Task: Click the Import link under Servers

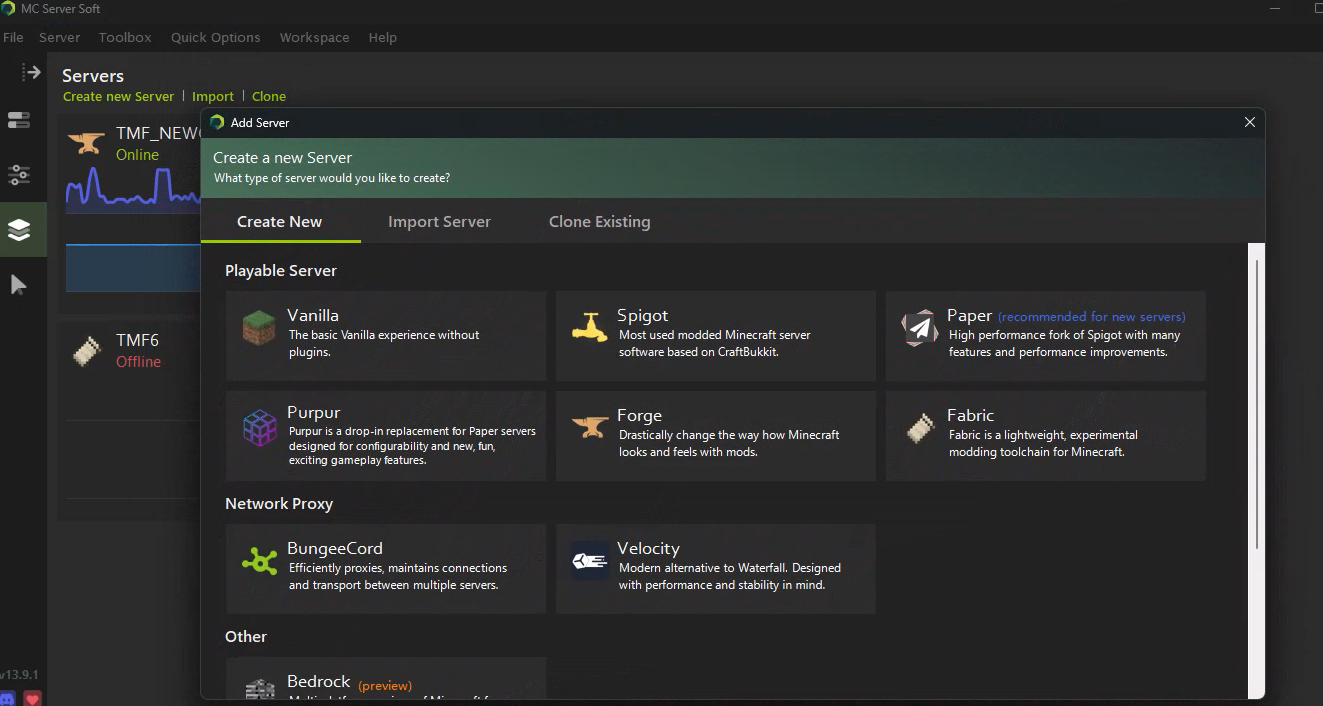Action: (x=212, y=96)
